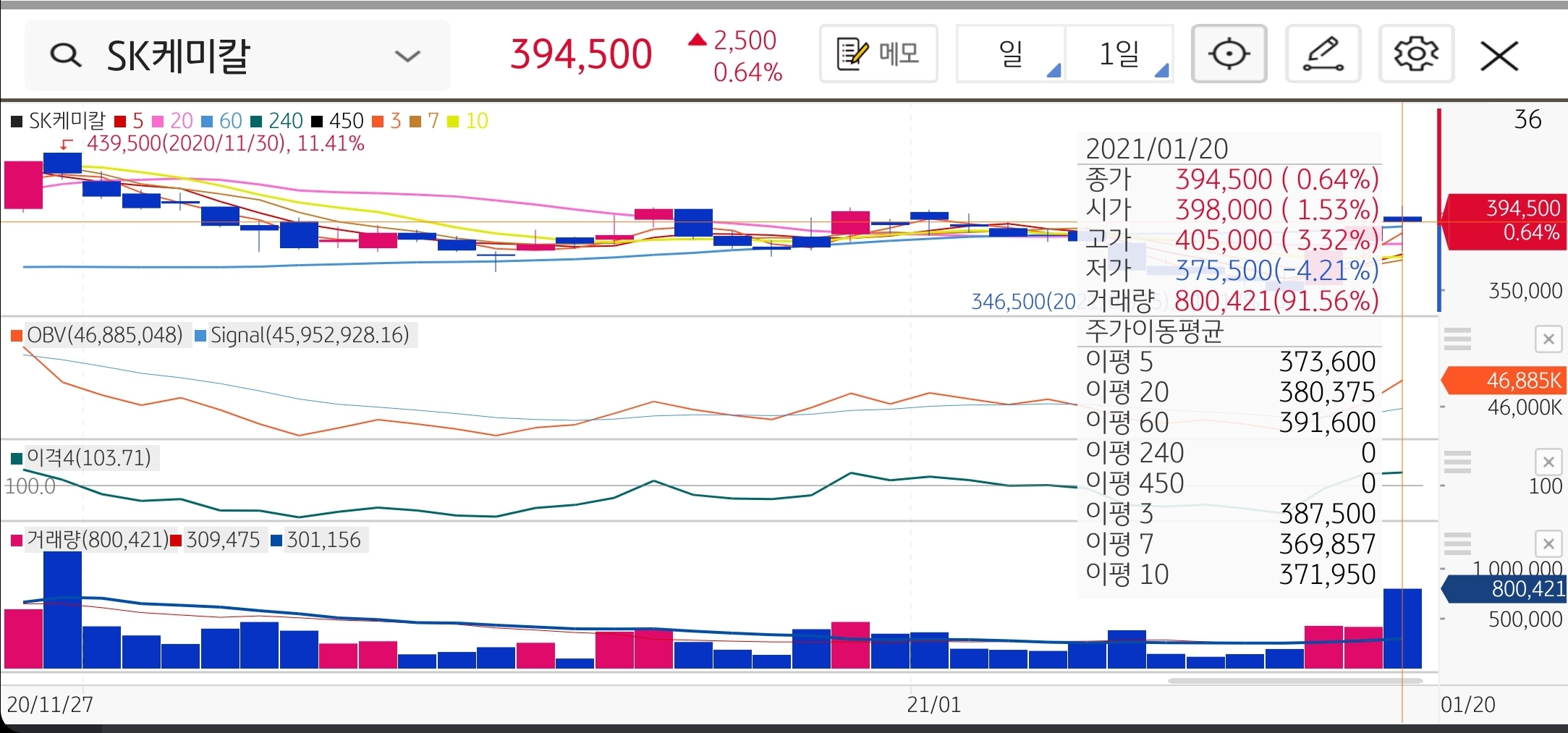Click the 이평 60 value 391,600
This screenshot has width=1568, height=733.
1327,423
